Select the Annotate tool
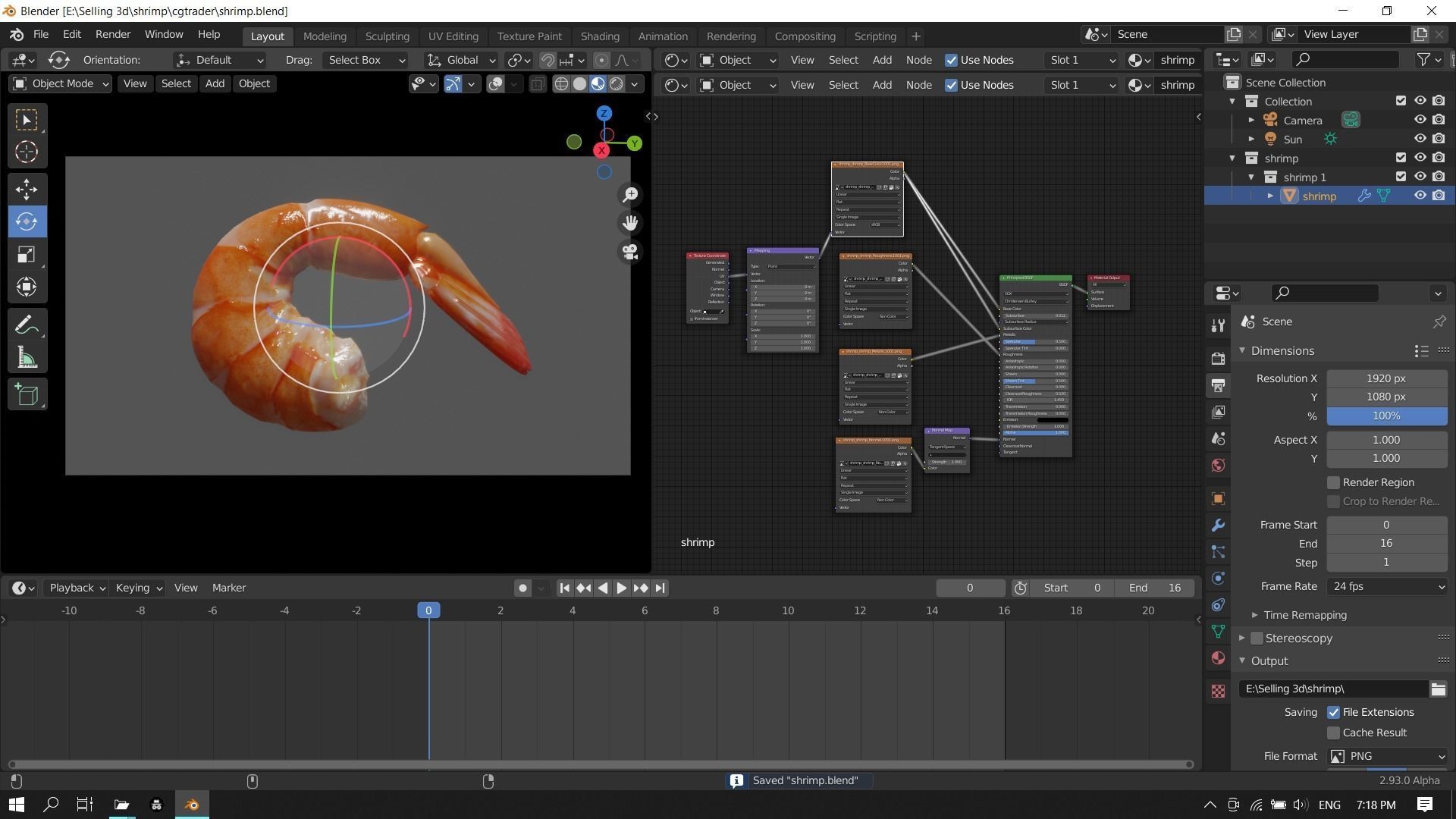Image resolution: width=1456 pixels, height=819 pixels. (x=27, y=325)
